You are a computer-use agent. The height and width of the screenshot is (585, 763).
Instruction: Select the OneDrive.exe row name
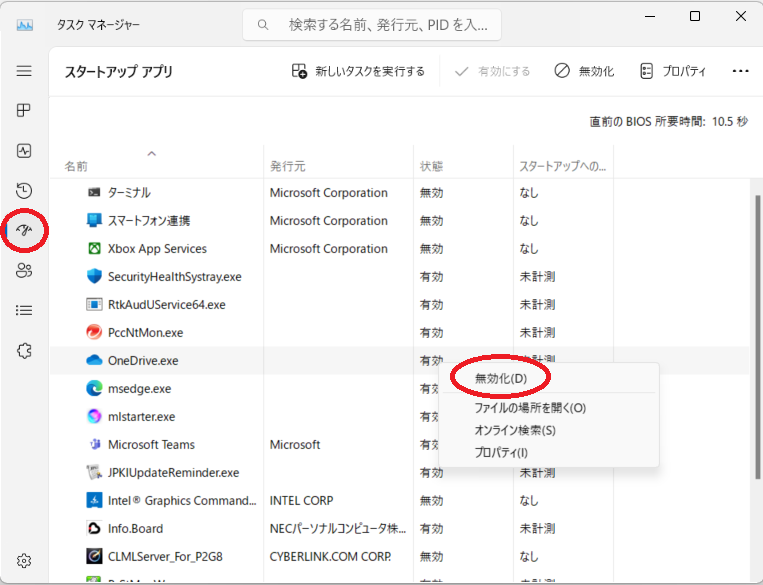(x=143, y=361)
